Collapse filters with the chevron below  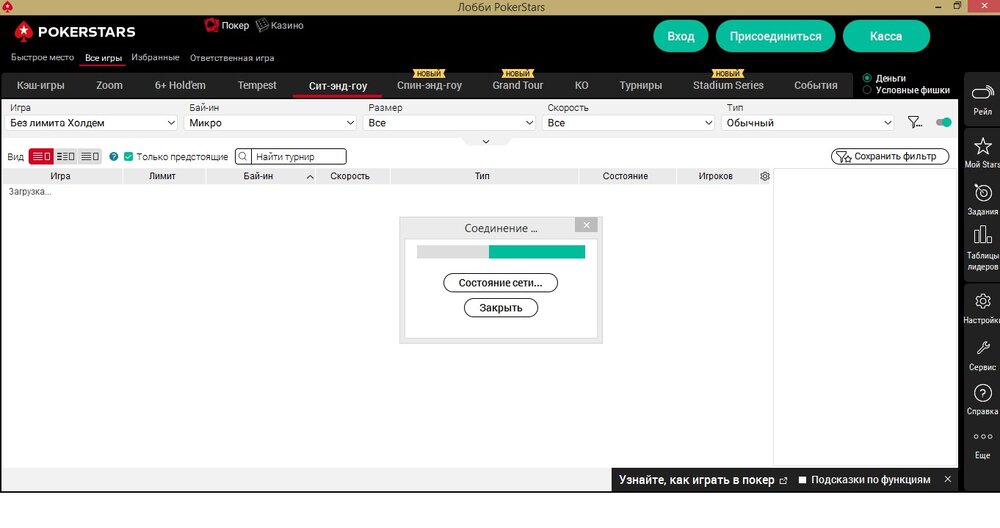coord(486,141)
